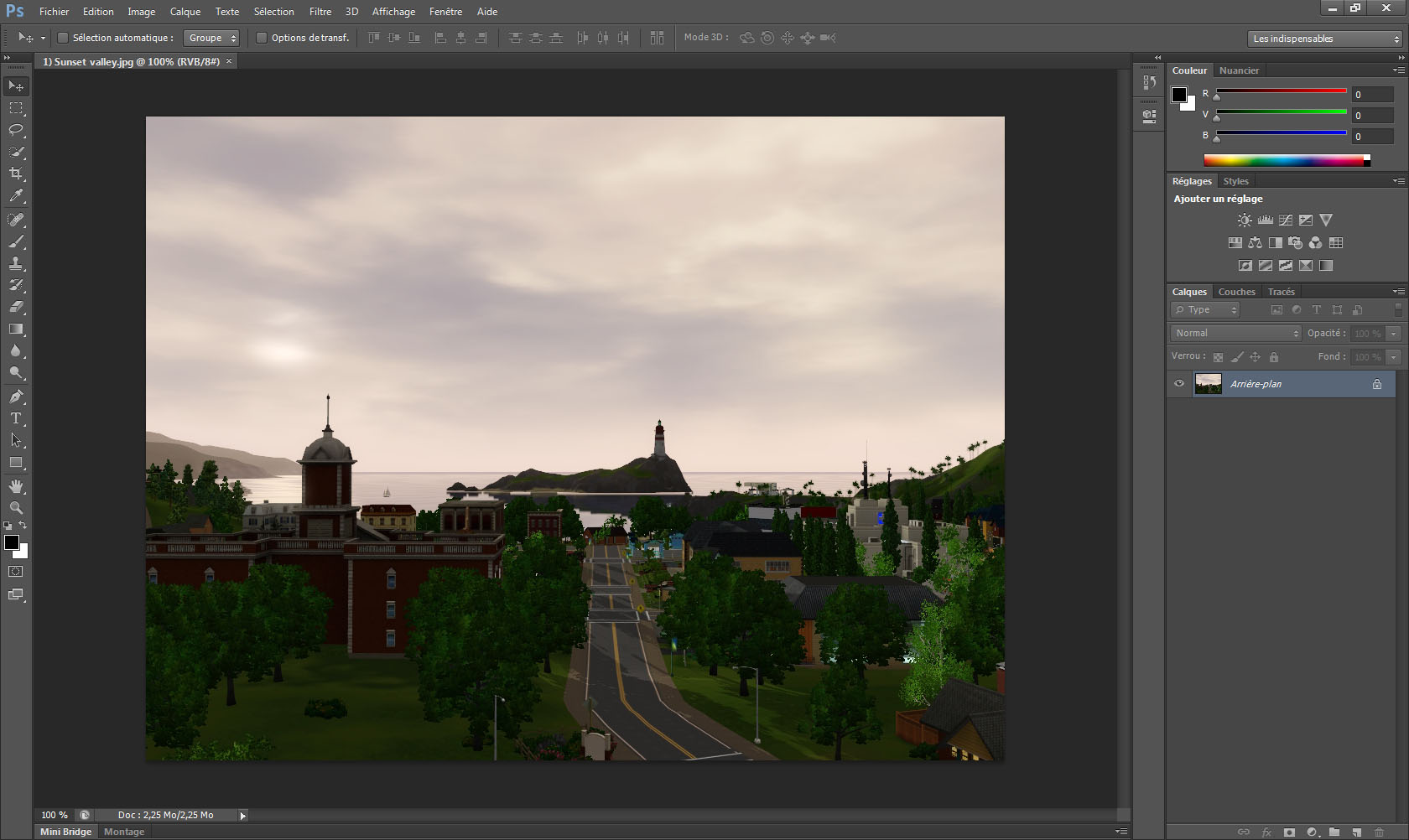Switch to the Nuancier tab
The height and width of the screenshot is (840, 1409).
click(1240, 70)
